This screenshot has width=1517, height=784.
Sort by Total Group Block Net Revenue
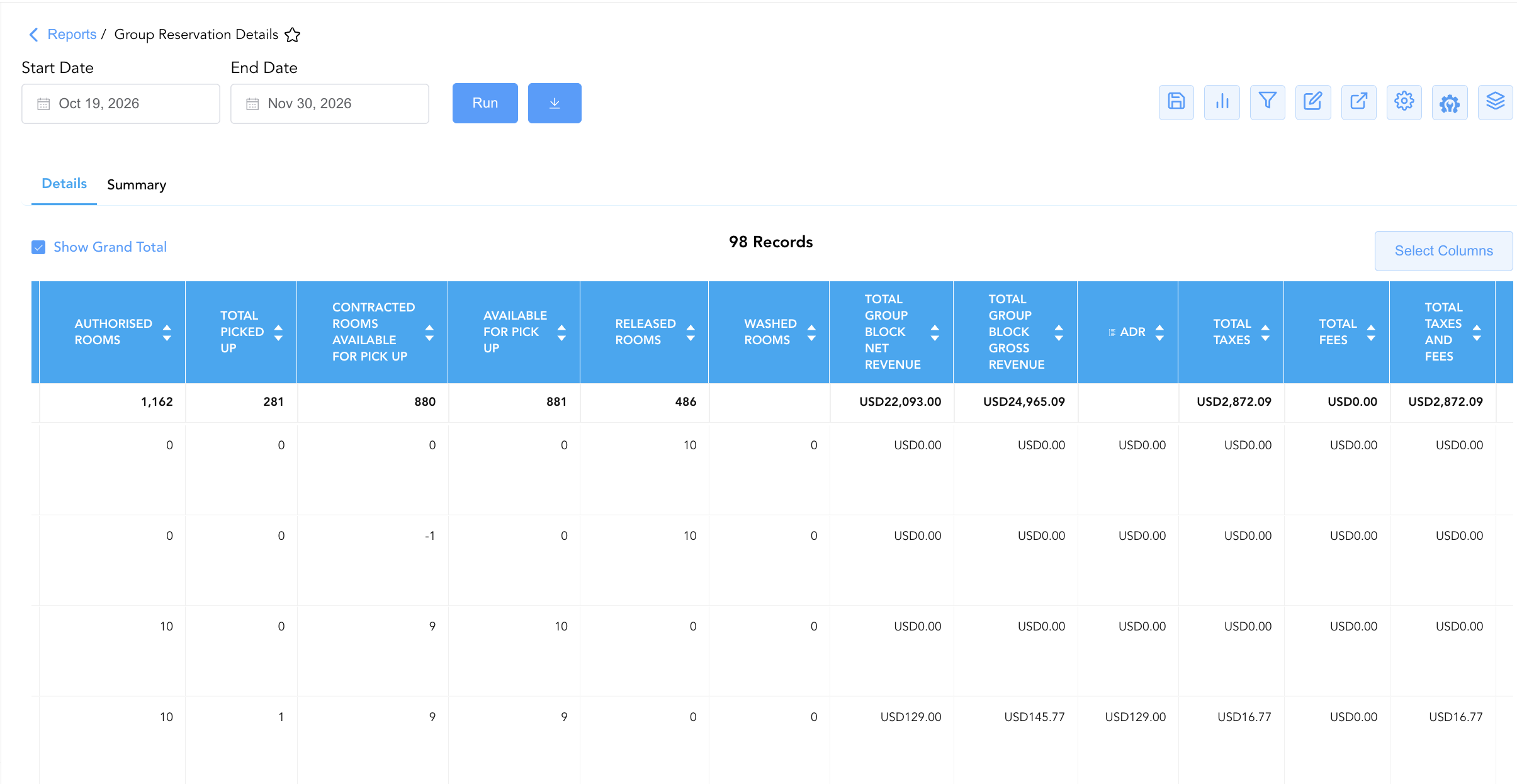(935, 332)
